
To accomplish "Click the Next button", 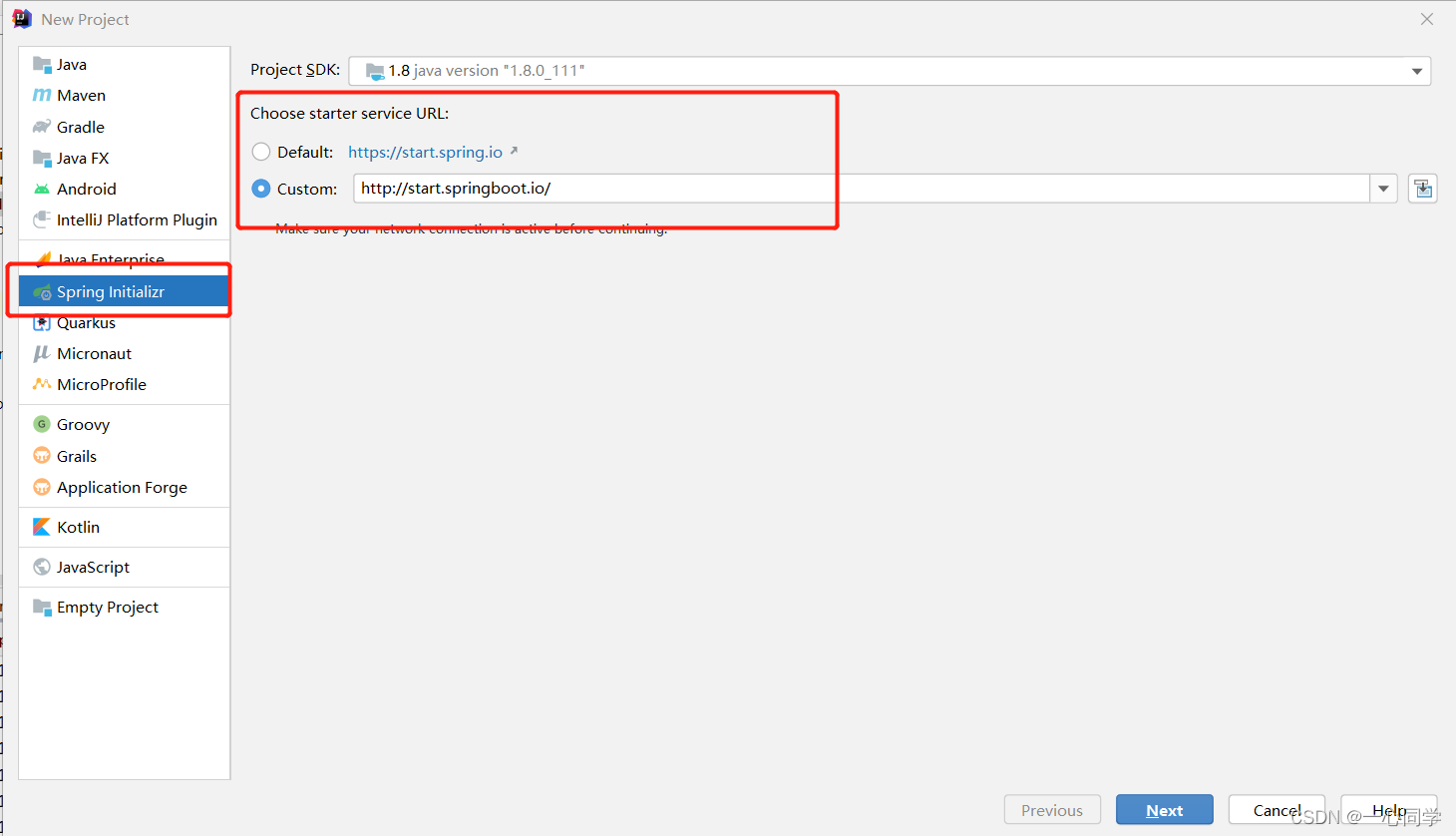I will click(1165, 810).
